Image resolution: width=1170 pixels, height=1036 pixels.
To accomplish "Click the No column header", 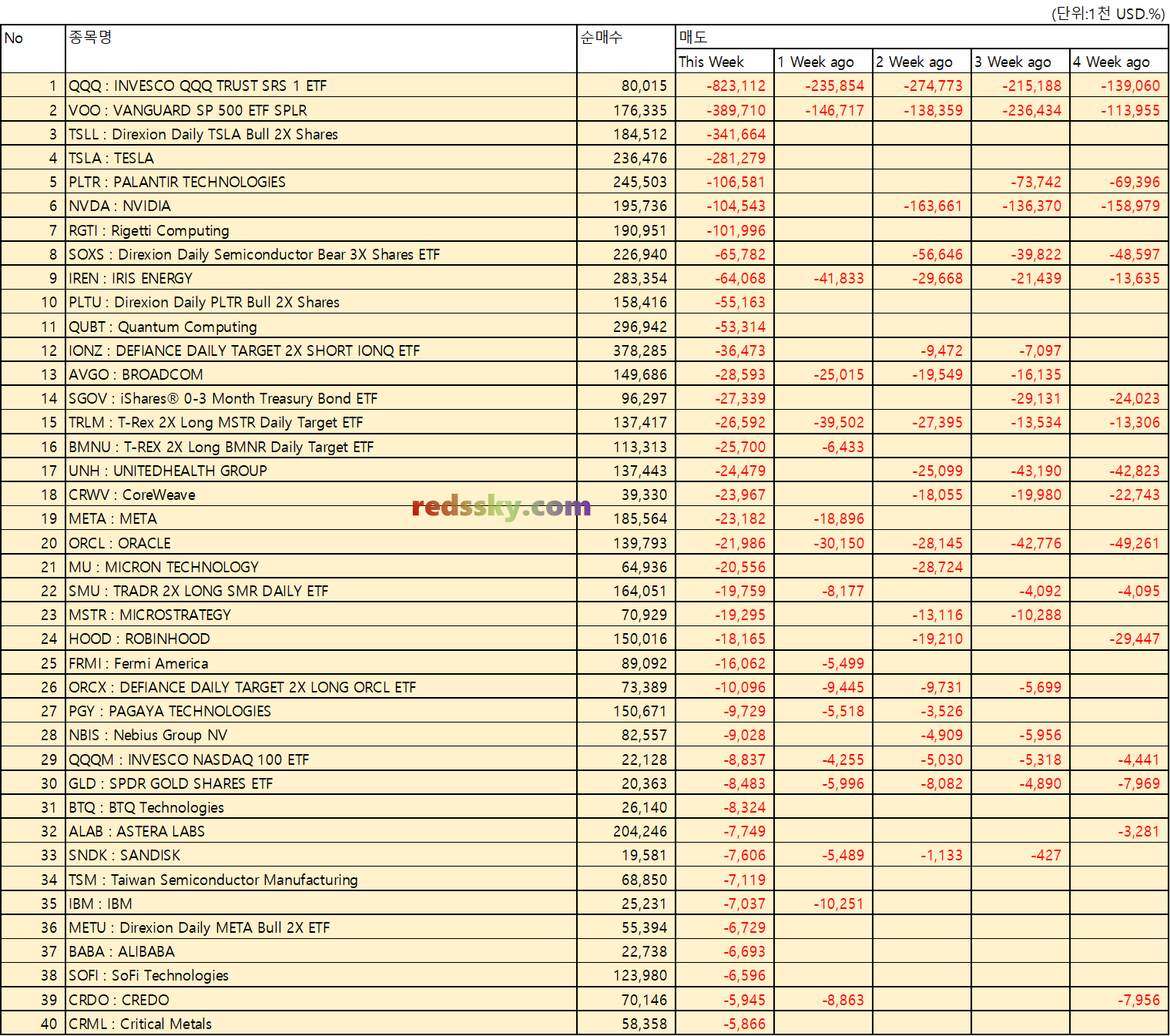I will pos(33,49).
